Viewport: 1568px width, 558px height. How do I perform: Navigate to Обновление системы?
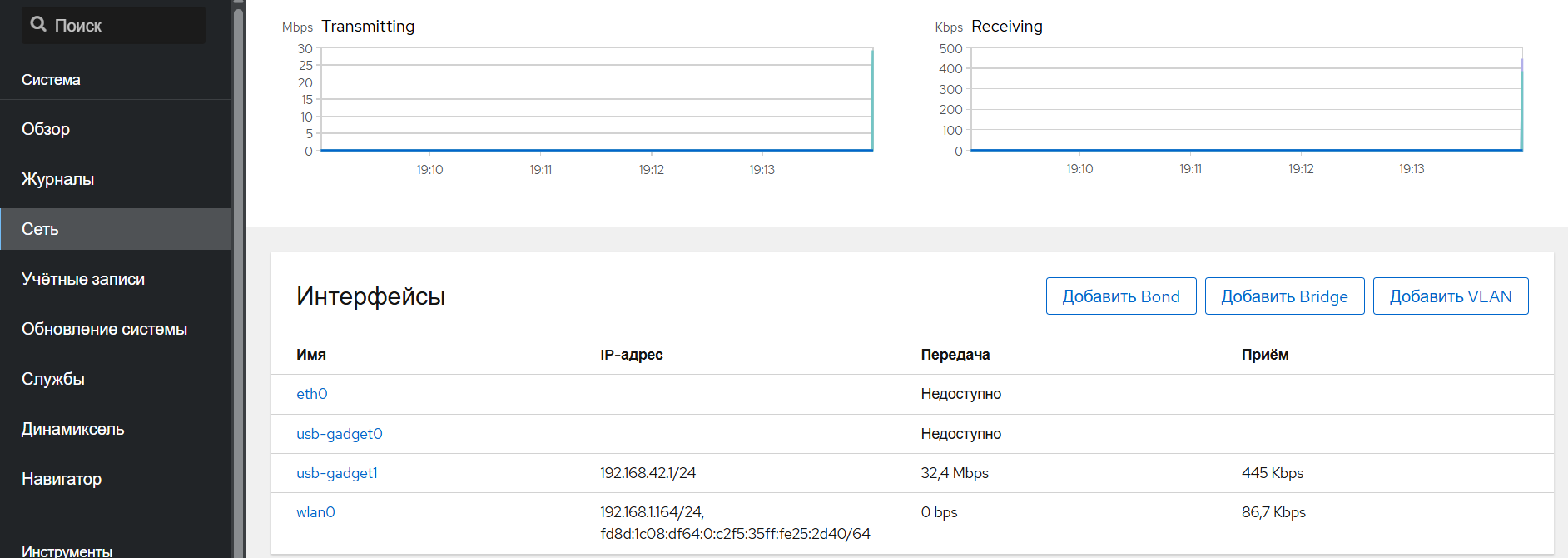[104, 329]
